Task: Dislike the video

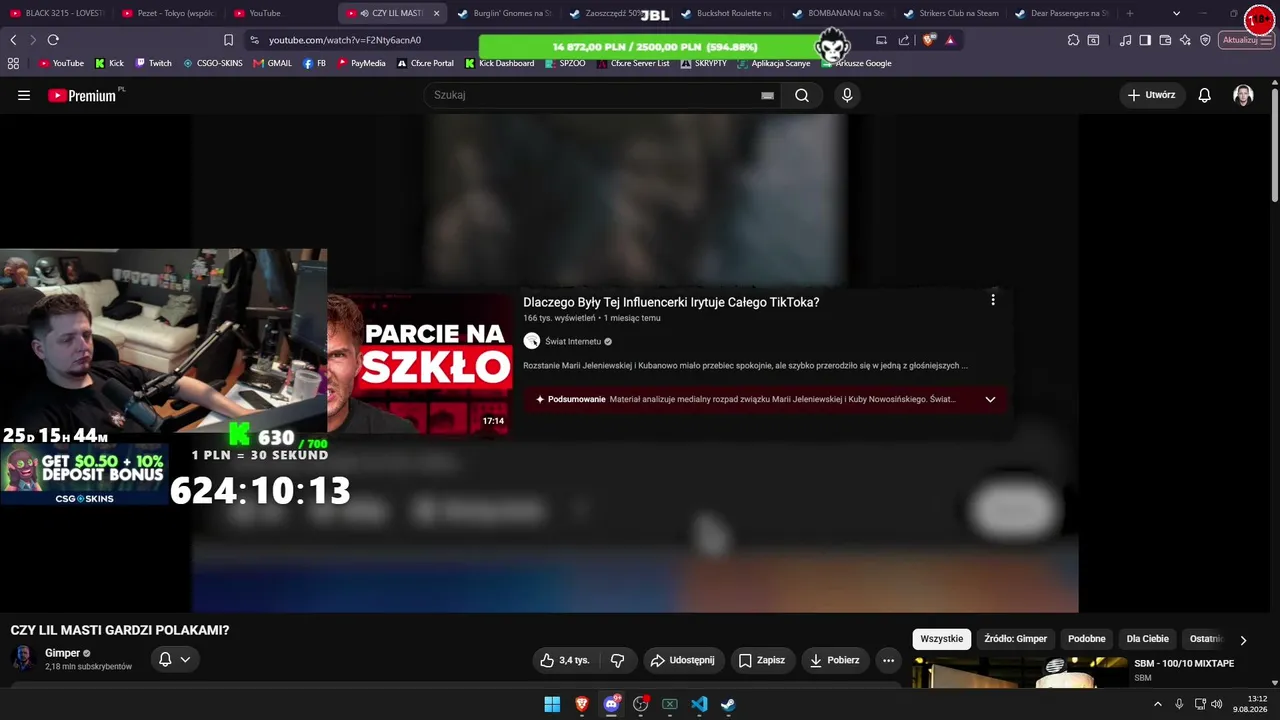Action: click(617, 660)
